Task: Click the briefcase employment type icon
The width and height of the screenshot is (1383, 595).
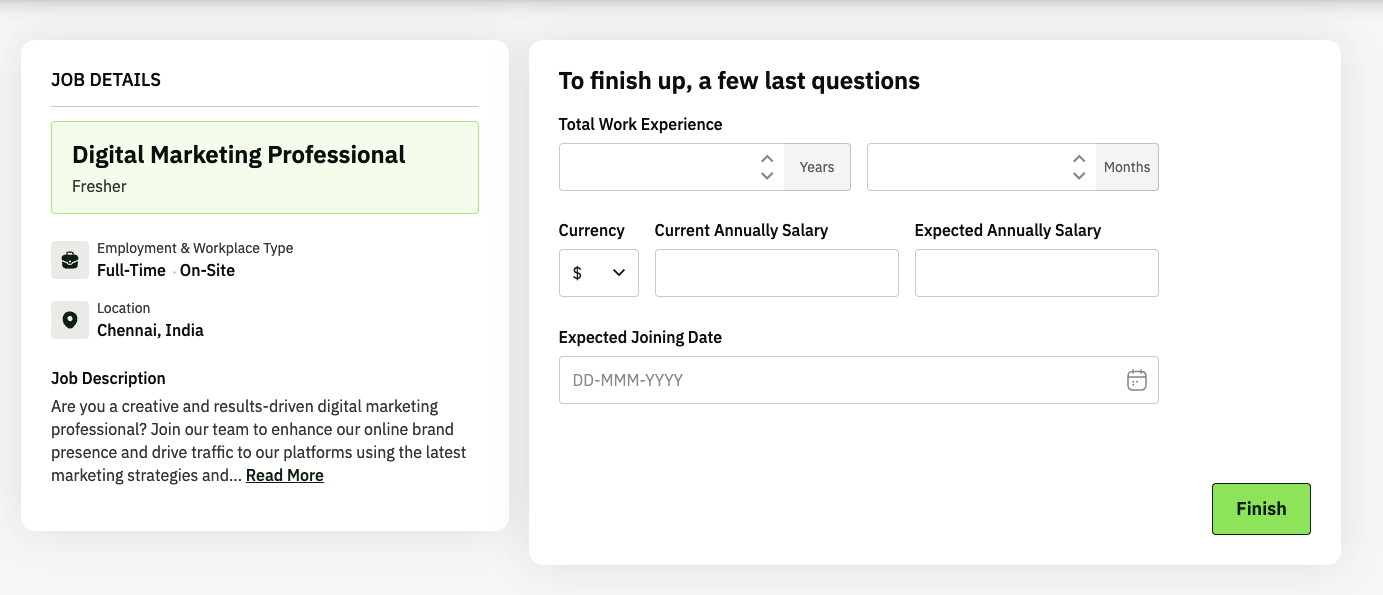Action: coord(70,260)
